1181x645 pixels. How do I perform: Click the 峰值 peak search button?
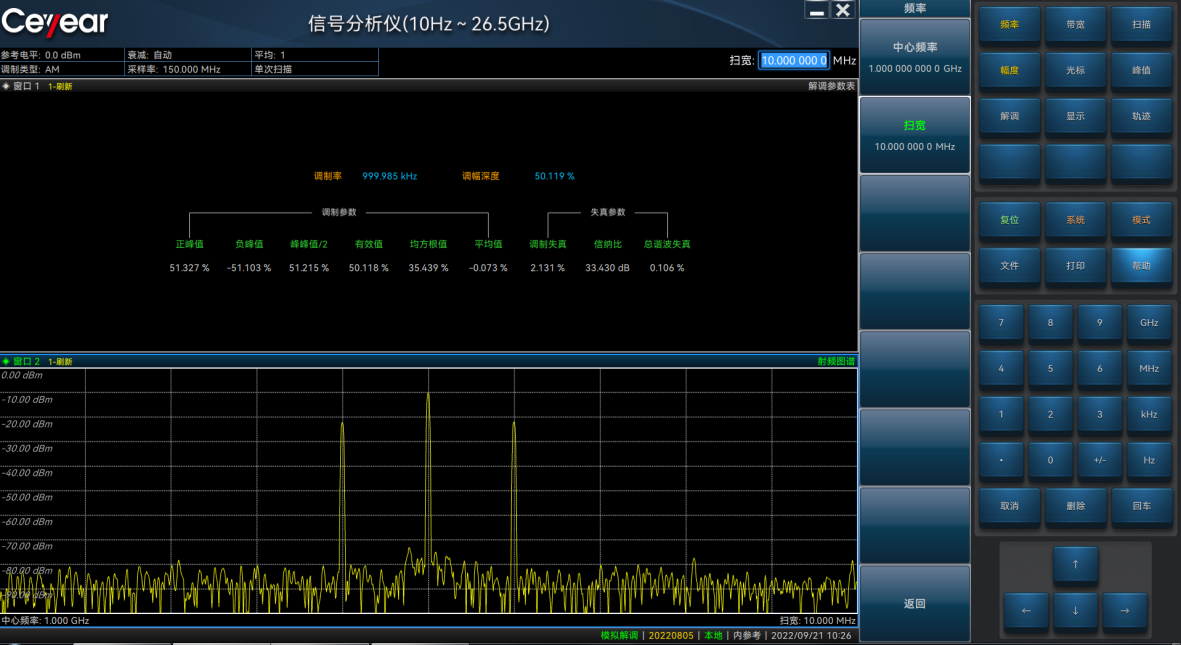[x=1141, y=70]
